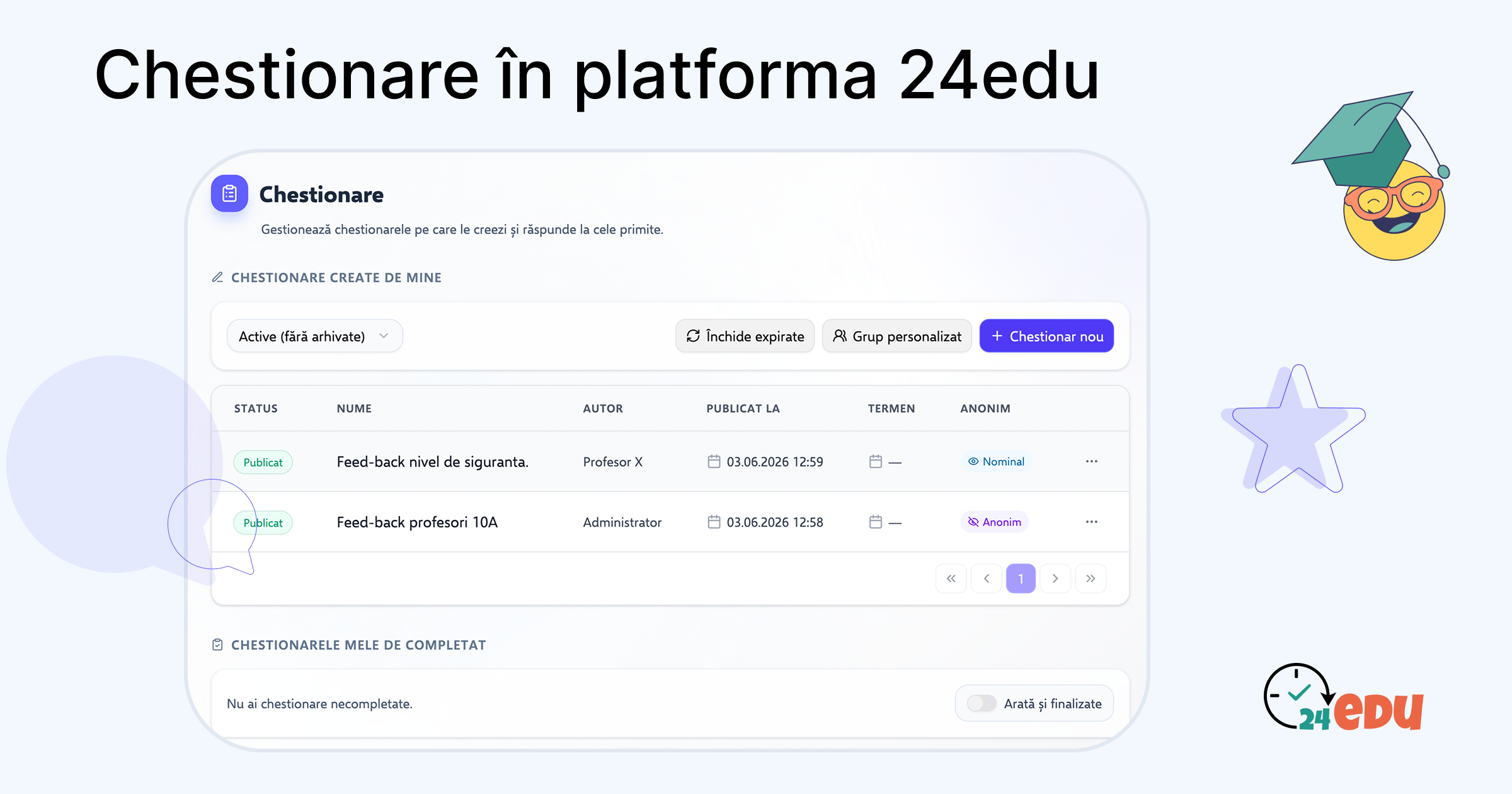The image size is (1512, 794).
Task: Open the questionnaire Feed-back nivel de siguranta.
Action: 433,462
